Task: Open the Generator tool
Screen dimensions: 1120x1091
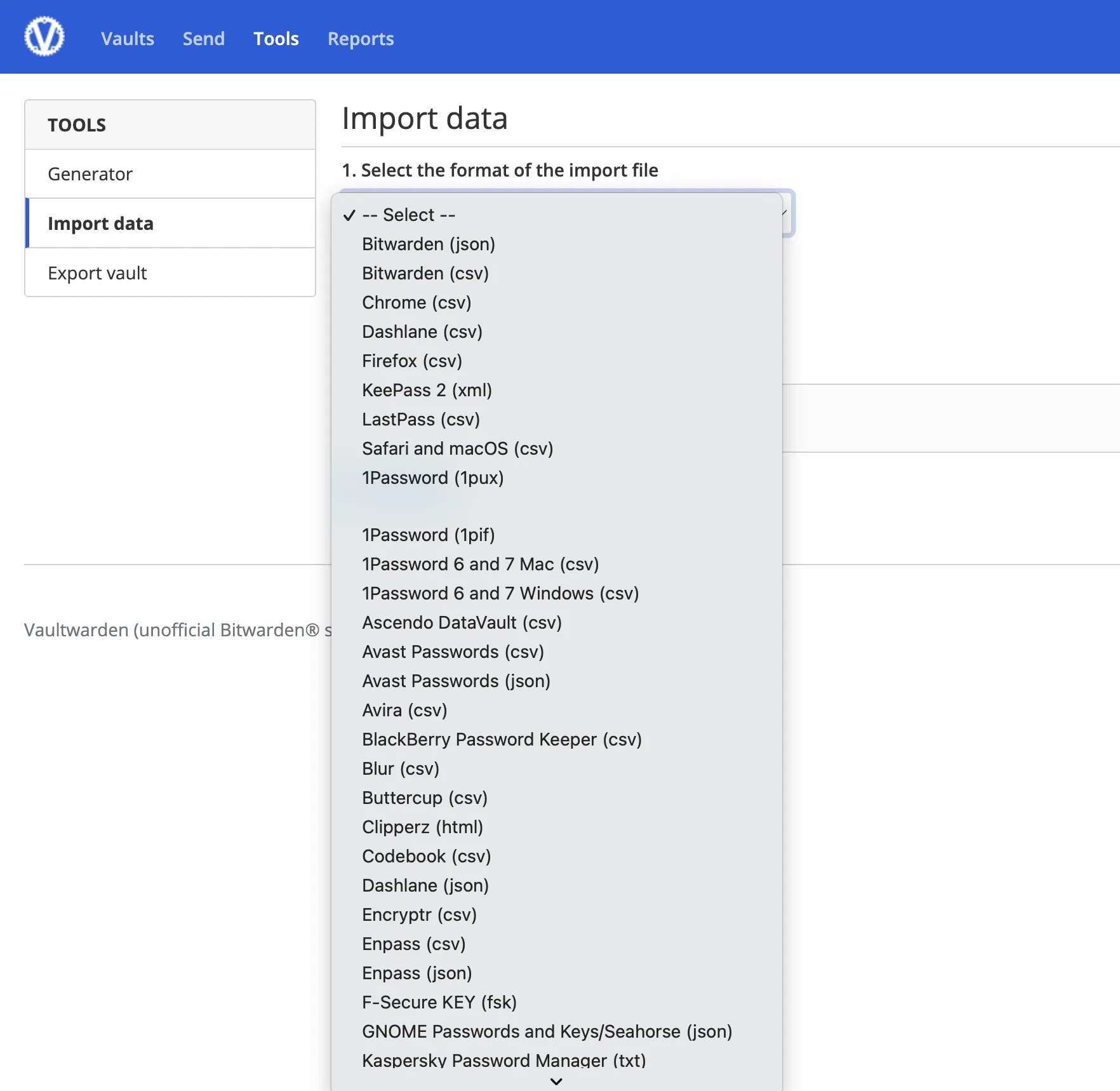Action: coord(90,173)
